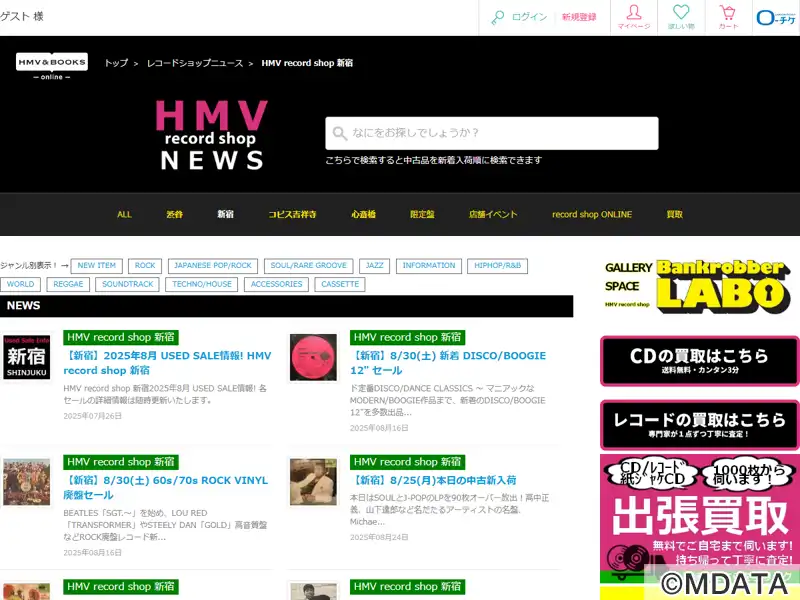The image size is (800, 600).
Task: Select the 店舗イベント navigation tab
Action: point(493,214)
